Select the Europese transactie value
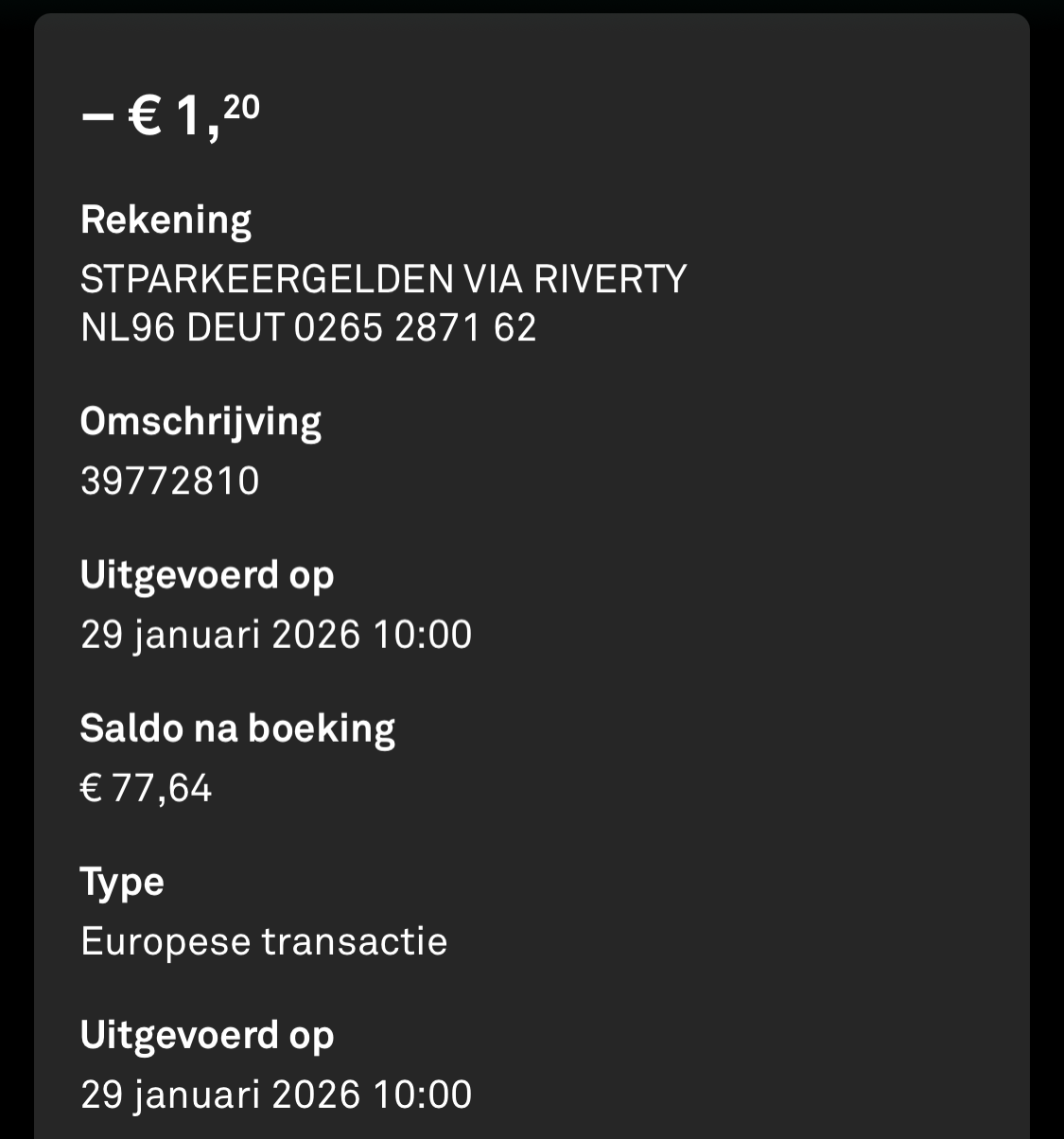The image size is (1064, 1139). coord(264,941)
